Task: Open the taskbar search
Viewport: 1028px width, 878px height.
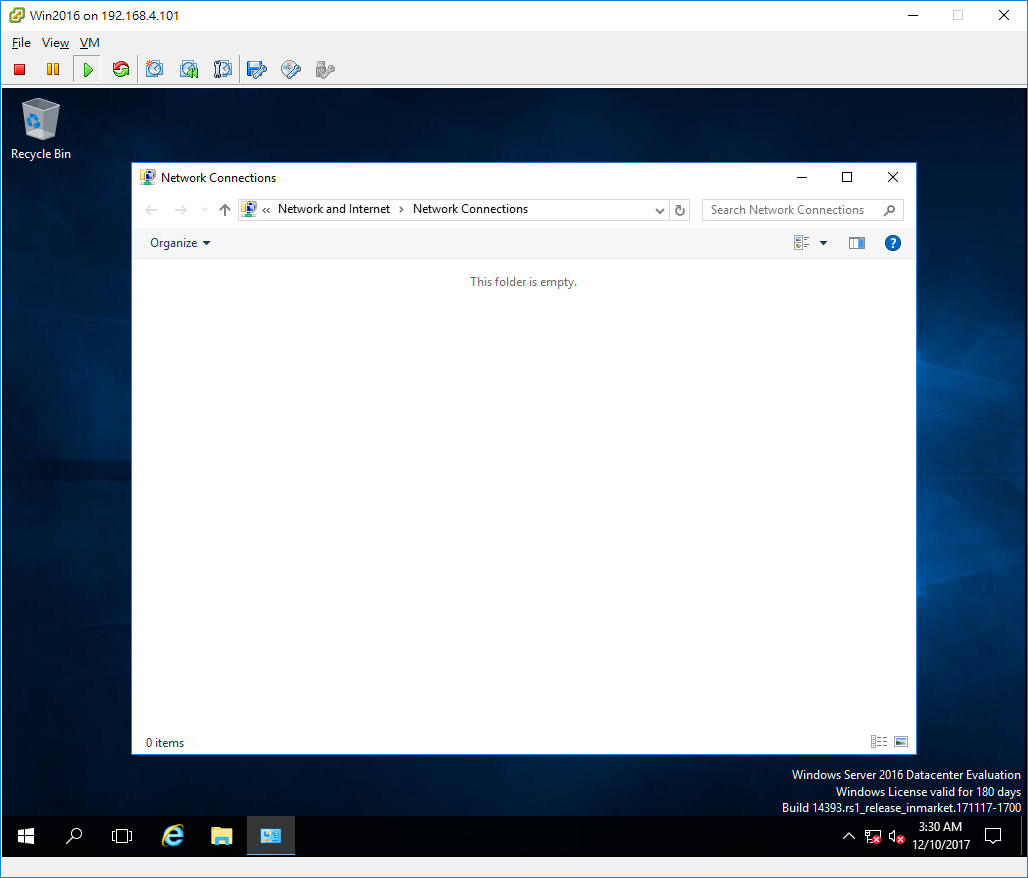Action: (74, 836)
